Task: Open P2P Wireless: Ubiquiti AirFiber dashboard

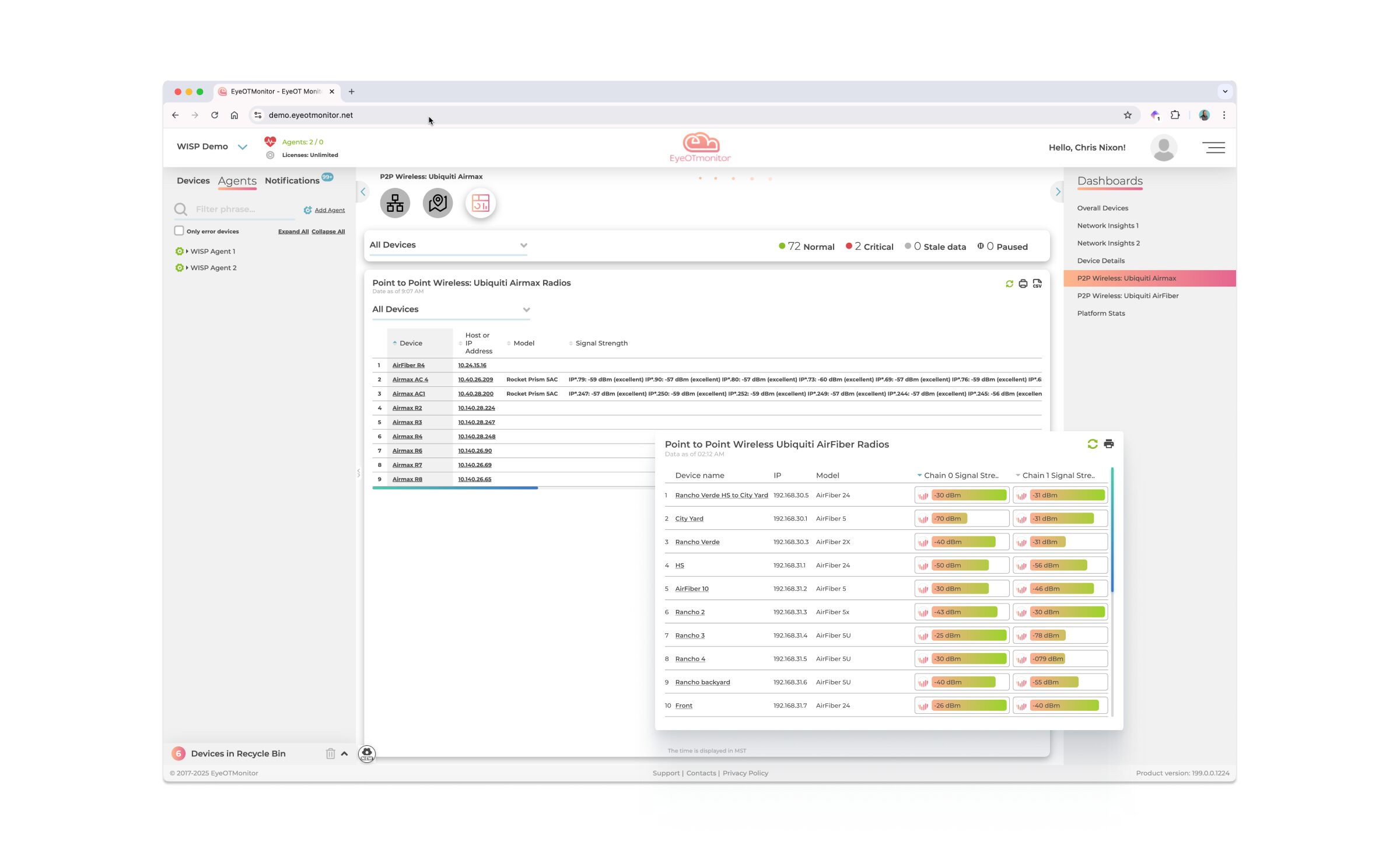Action: (x=1128, y=296)
